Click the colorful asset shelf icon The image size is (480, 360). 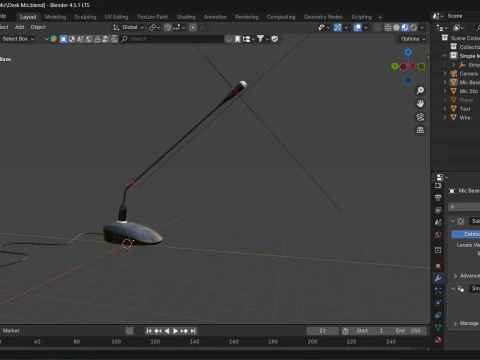tap(54, 39)
